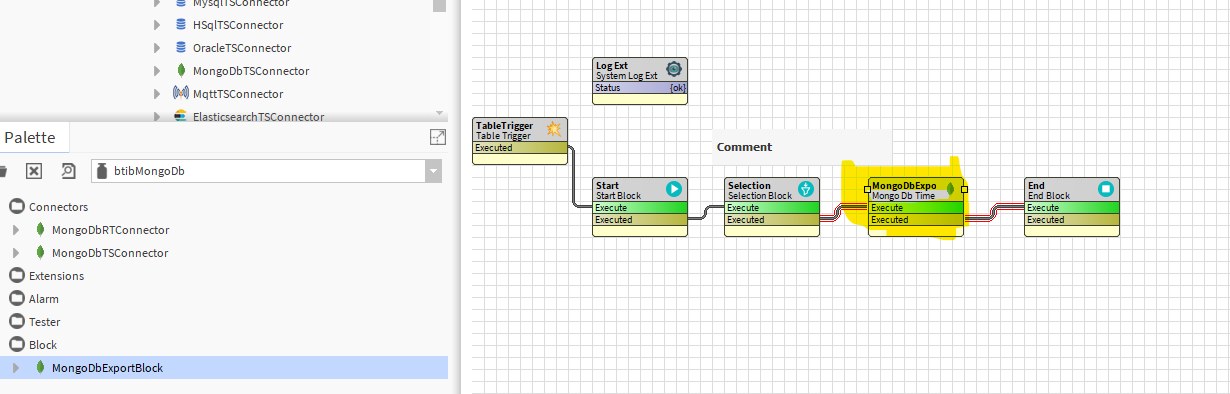Click the Extensions folder icon
Viewport: 1230px width, 394px height.
click(x=16, y=276)
